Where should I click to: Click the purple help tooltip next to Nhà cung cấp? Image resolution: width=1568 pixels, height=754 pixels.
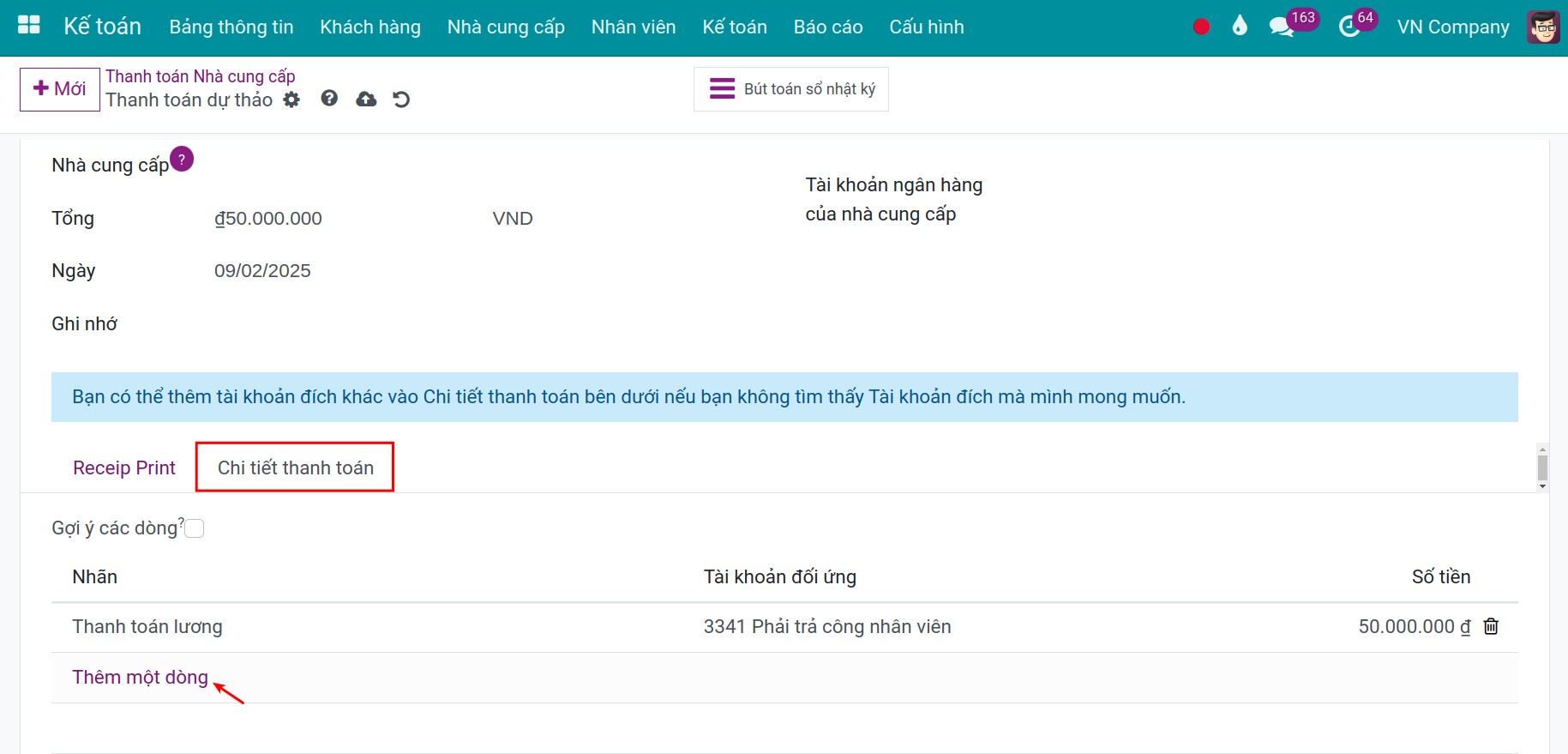pos(182,159)
